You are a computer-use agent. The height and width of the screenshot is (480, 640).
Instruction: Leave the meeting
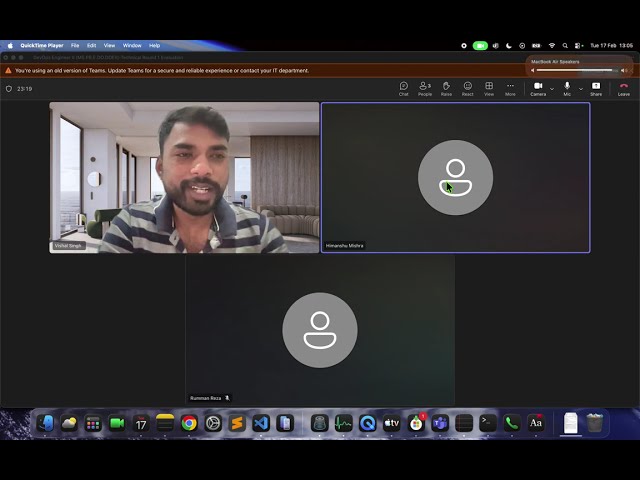624,89
